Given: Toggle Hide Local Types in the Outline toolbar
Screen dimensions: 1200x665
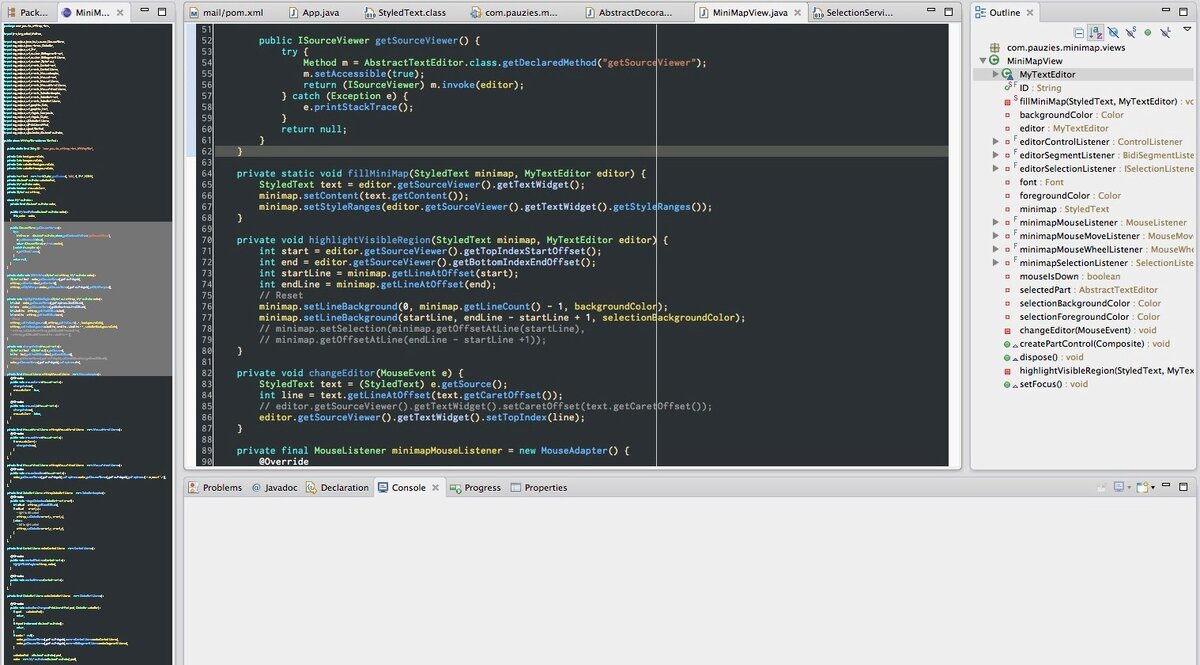Looking at the screenshot, I should pyautogui.click(x=1166, y=33).
